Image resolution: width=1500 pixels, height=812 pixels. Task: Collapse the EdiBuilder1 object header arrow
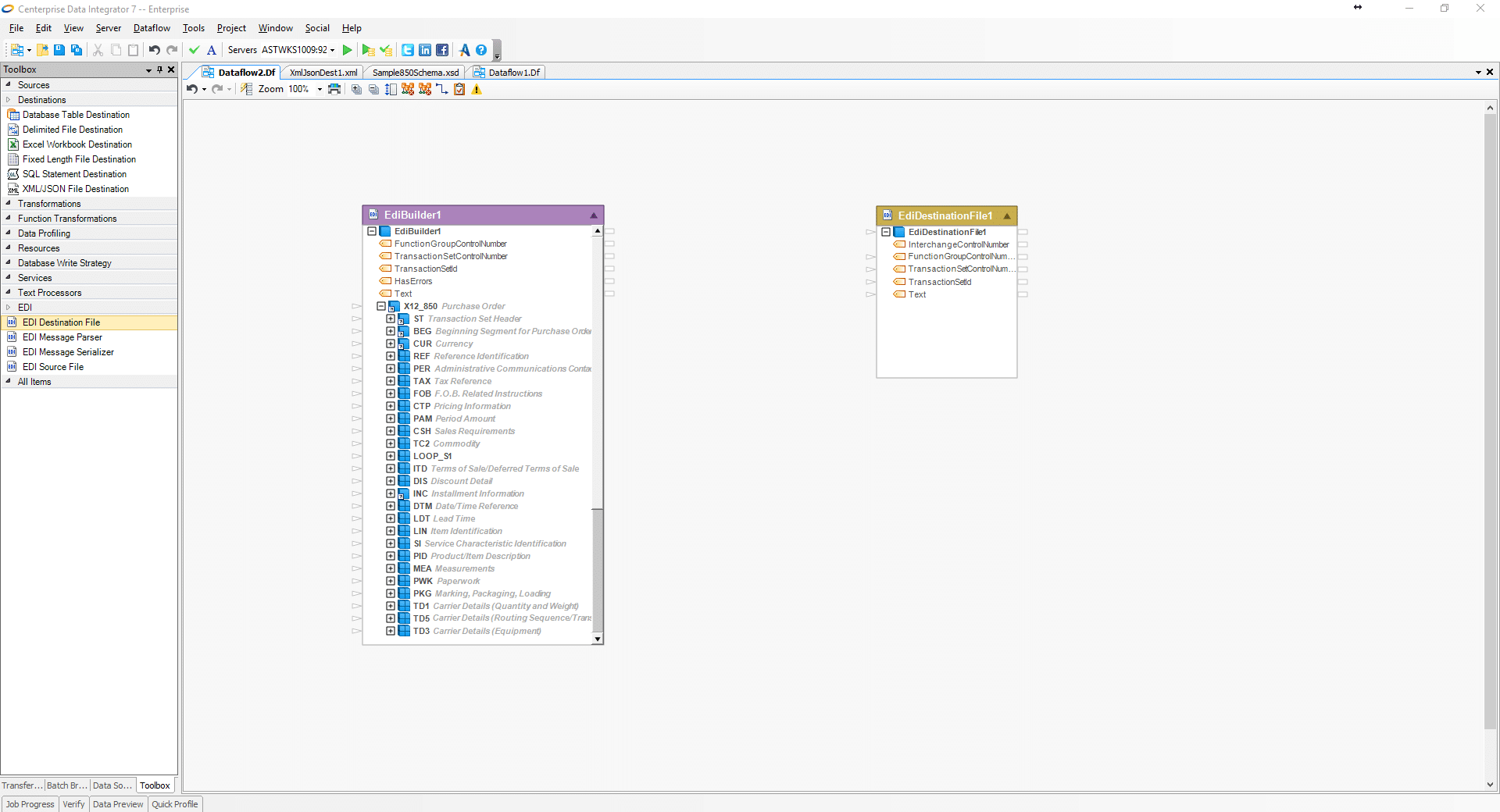point(593,215)
